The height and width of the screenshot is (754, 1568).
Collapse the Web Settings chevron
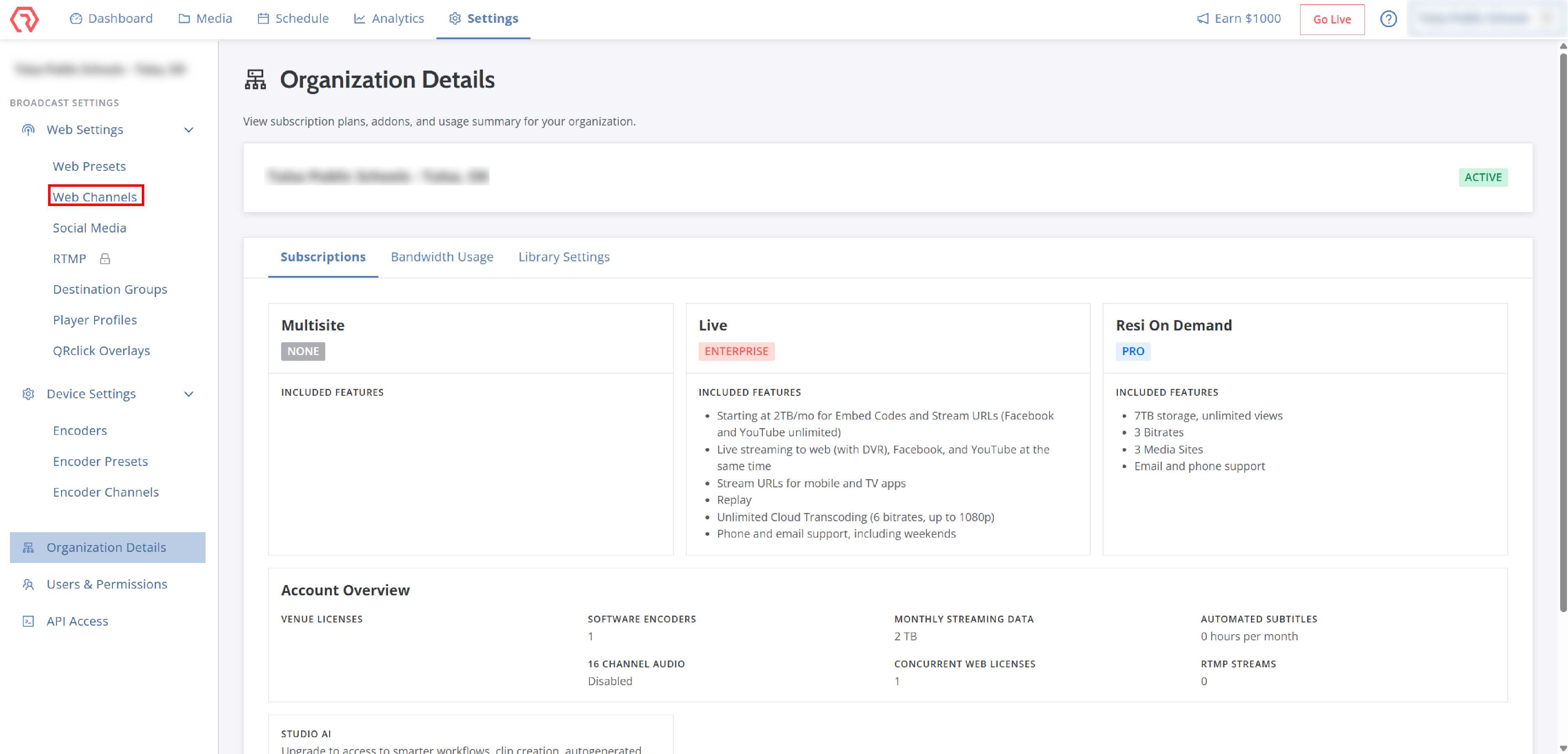189,130
